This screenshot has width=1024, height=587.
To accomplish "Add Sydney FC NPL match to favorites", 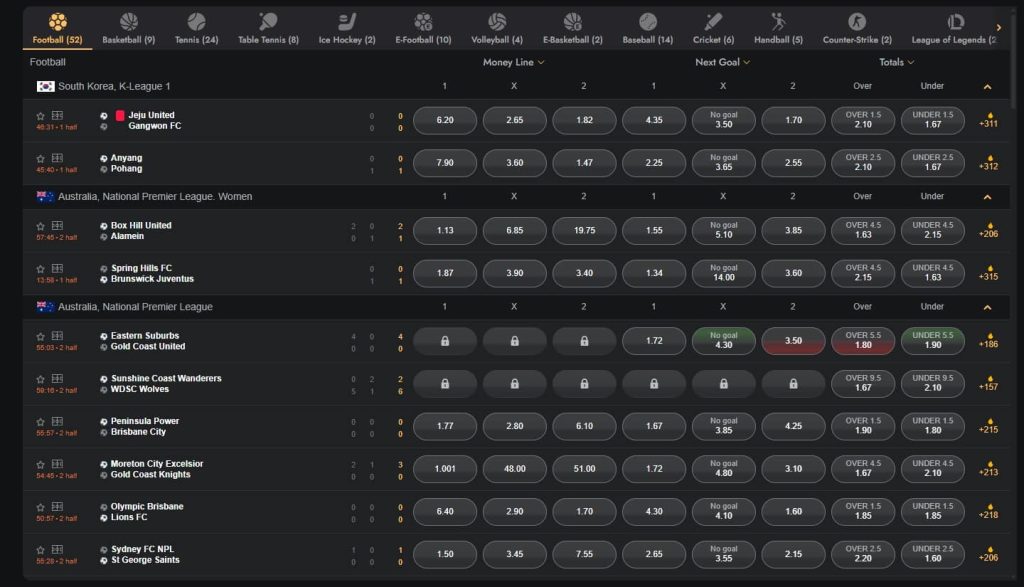I will pos(40,550).
